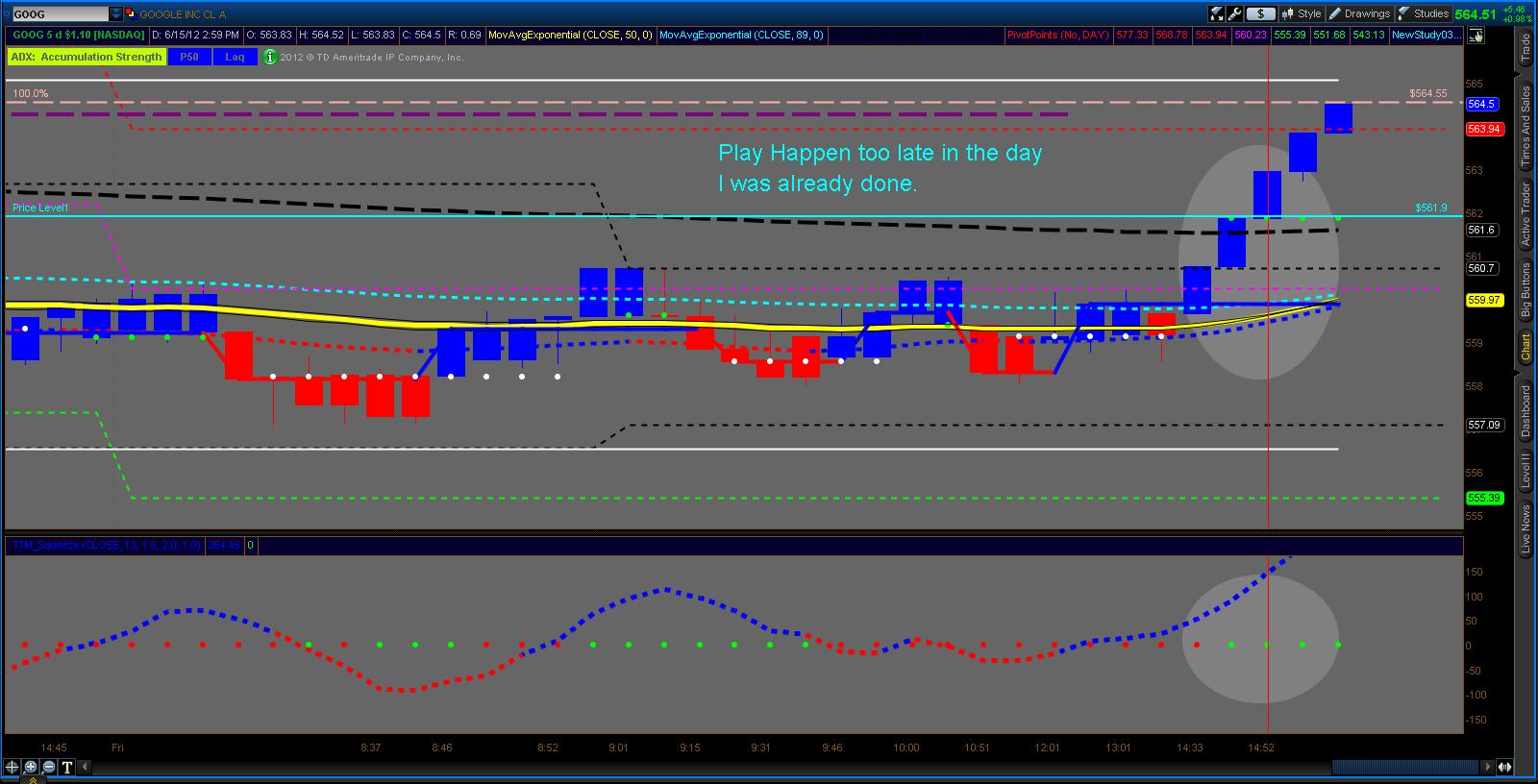Click the zoom in magnifier icon
Image resolution: width=1538 pixels, height=784 pixels.
coord(31,767)
